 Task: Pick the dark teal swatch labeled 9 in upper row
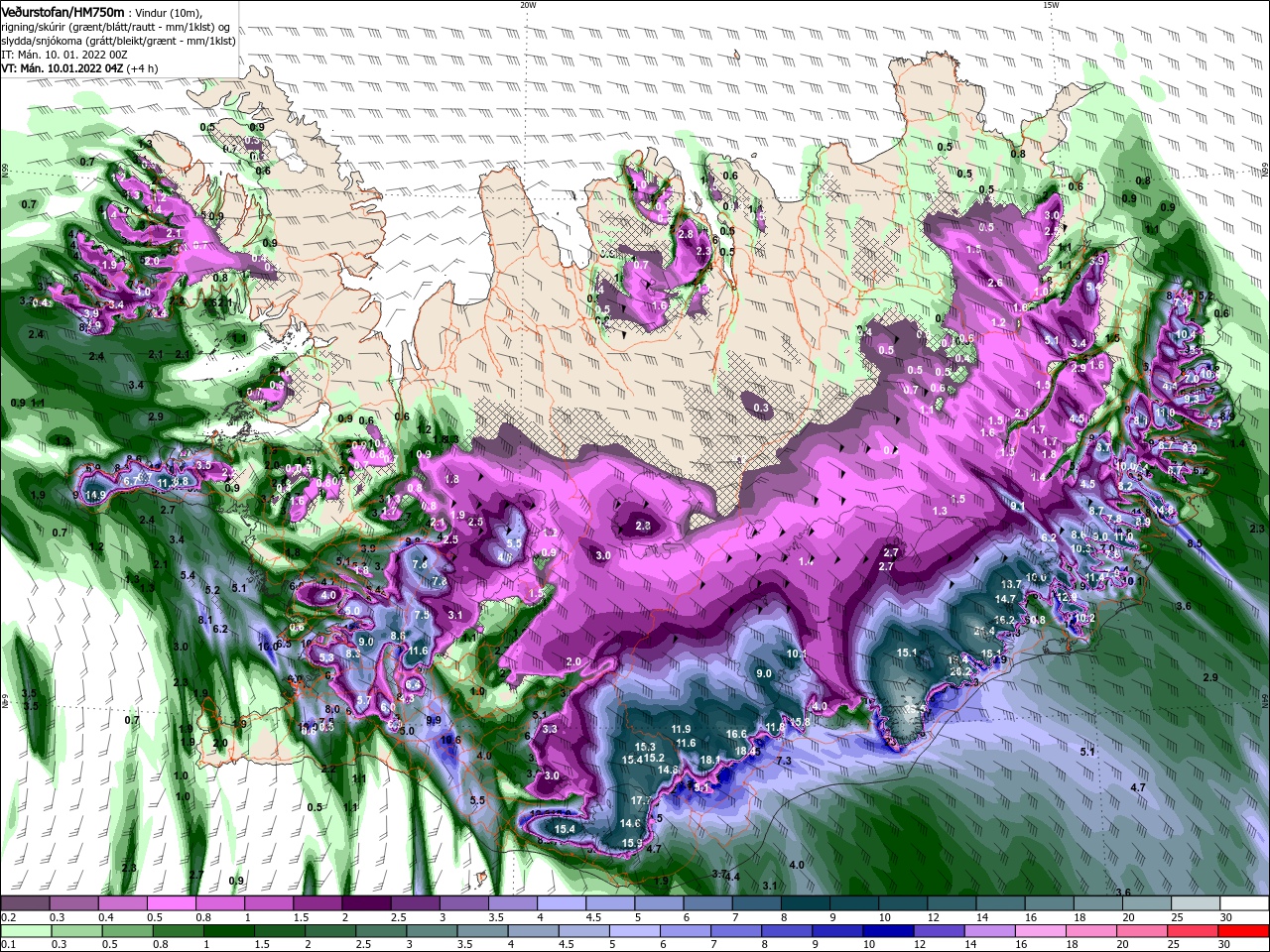tap(854, 903)
